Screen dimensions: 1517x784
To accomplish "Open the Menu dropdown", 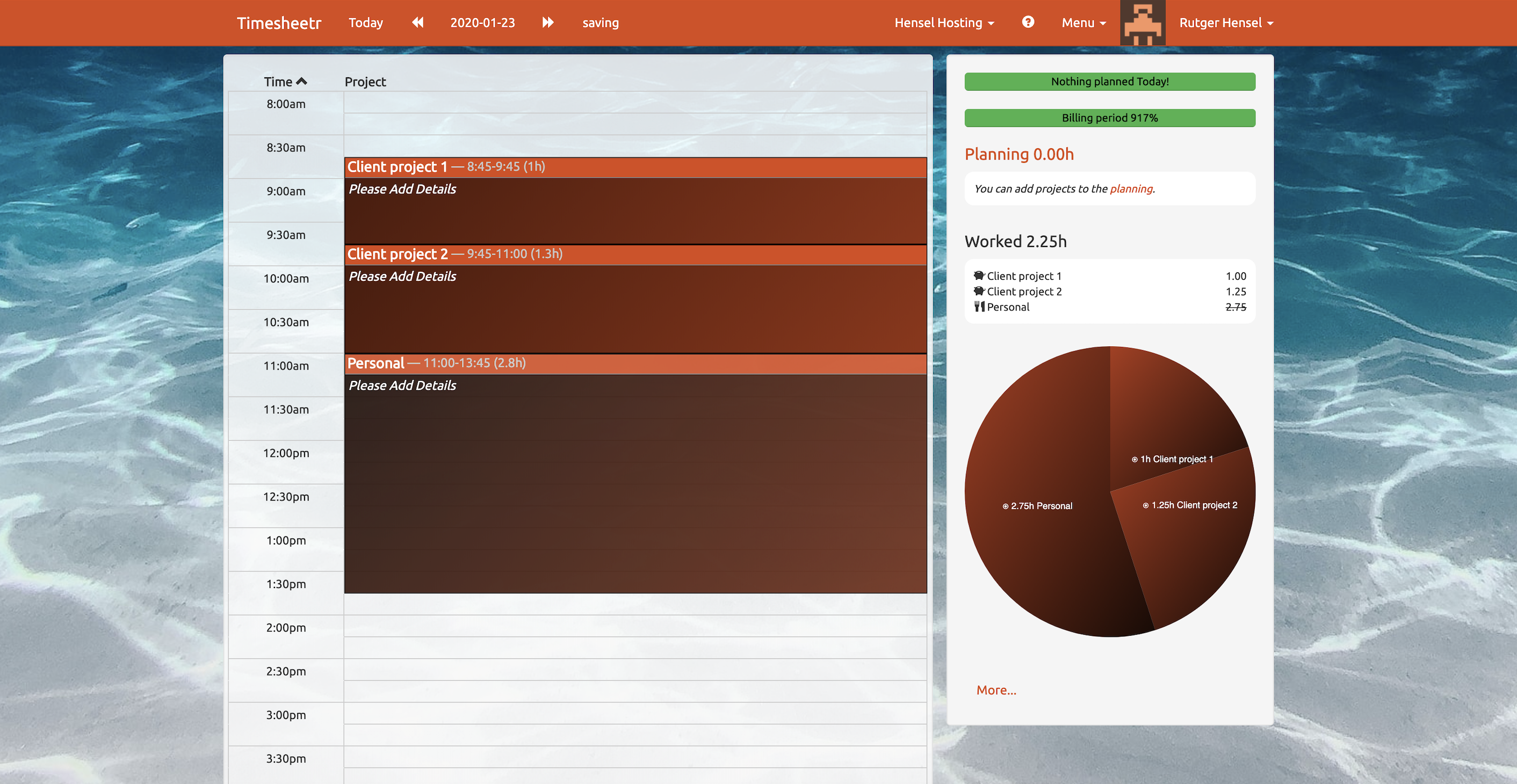I will coord(1083,23).
